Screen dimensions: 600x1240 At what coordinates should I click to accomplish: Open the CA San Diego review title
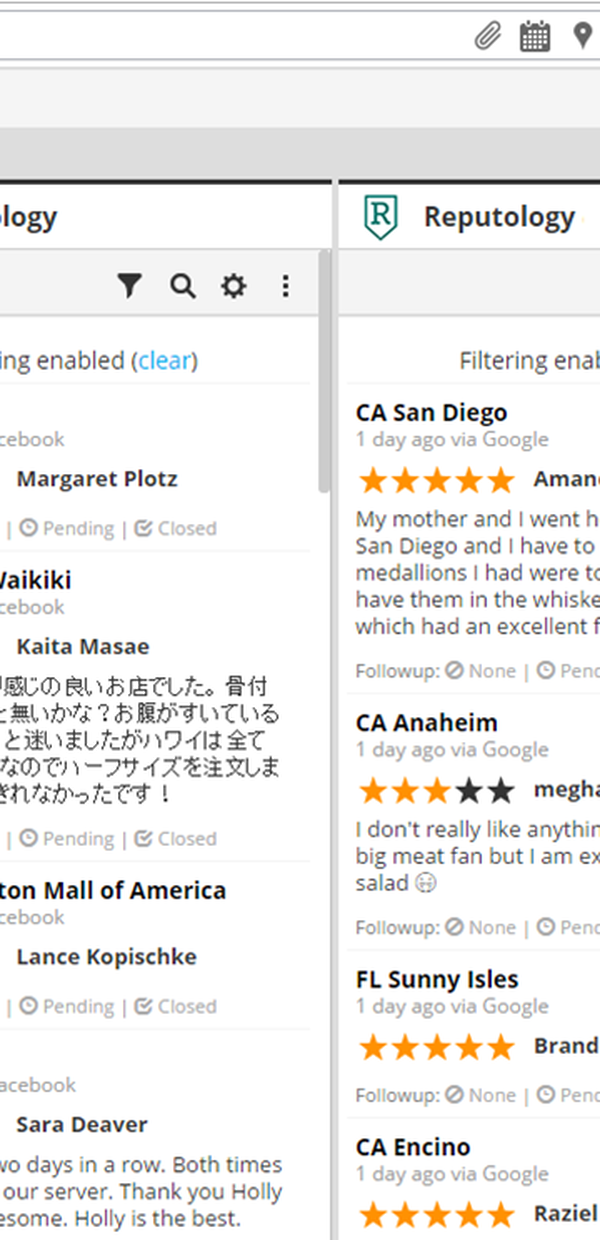coord(431,412)
